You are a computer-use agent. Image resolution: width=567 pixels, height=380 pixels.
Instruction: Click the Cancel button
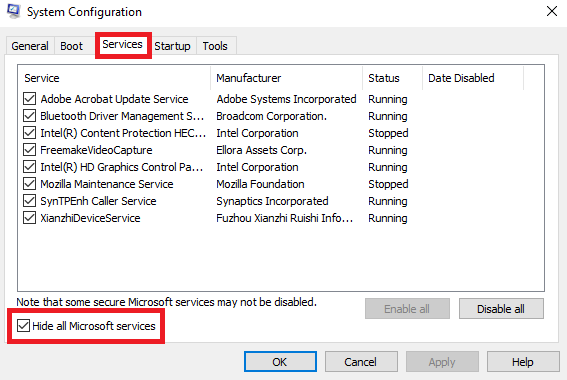tap(361, 362)
